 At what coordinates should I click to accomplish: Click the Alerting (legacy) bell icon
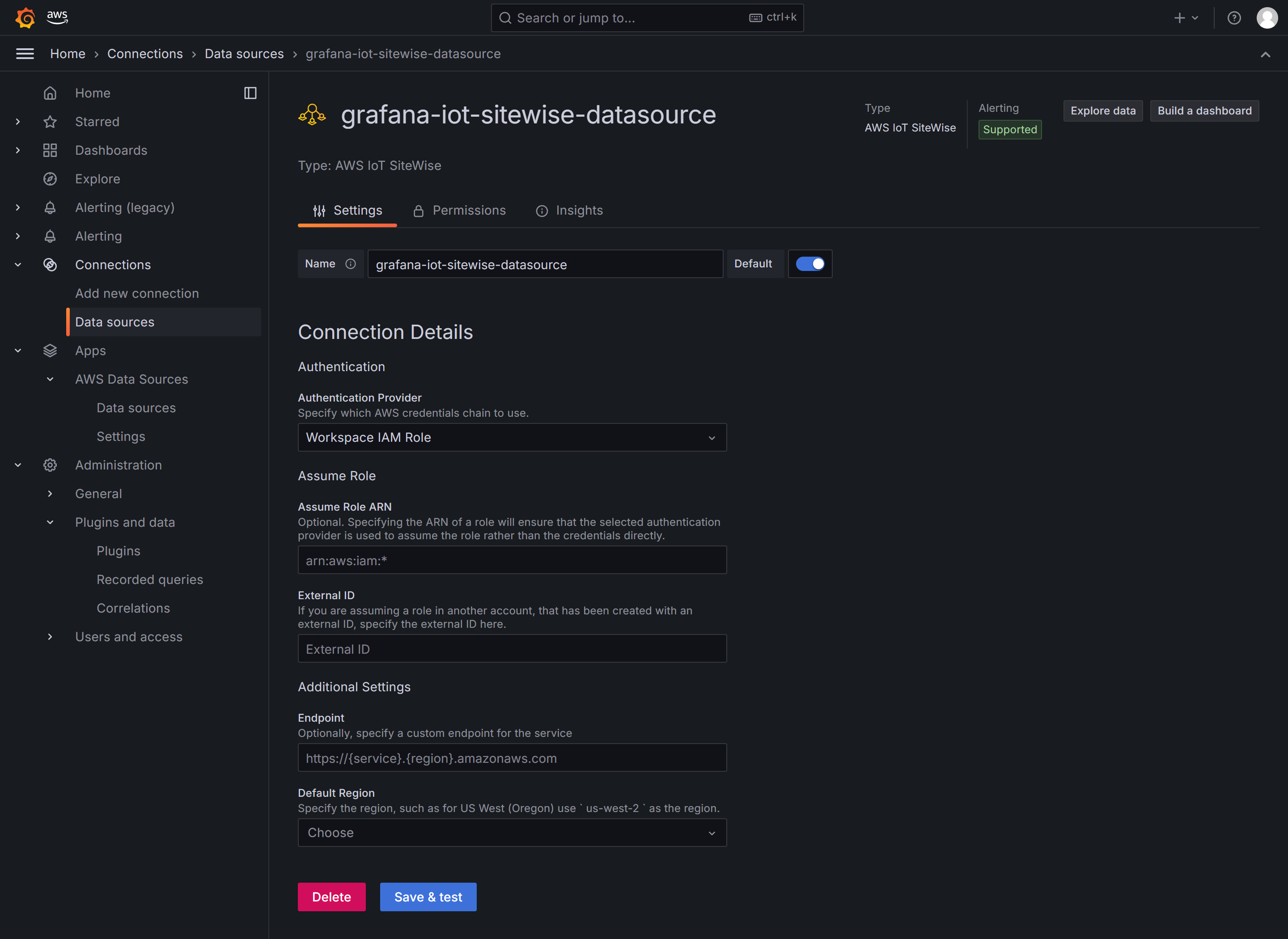click(50, 207)
